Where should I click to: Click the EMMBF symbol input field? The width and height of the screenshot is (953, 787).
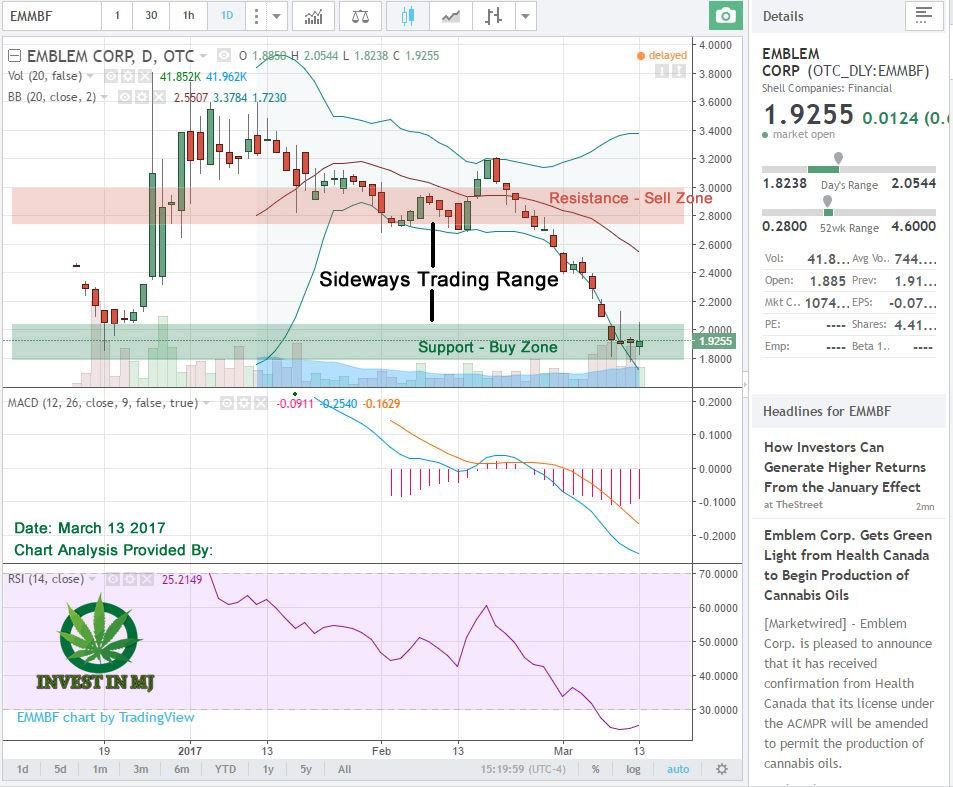click(x=51, y=16)
